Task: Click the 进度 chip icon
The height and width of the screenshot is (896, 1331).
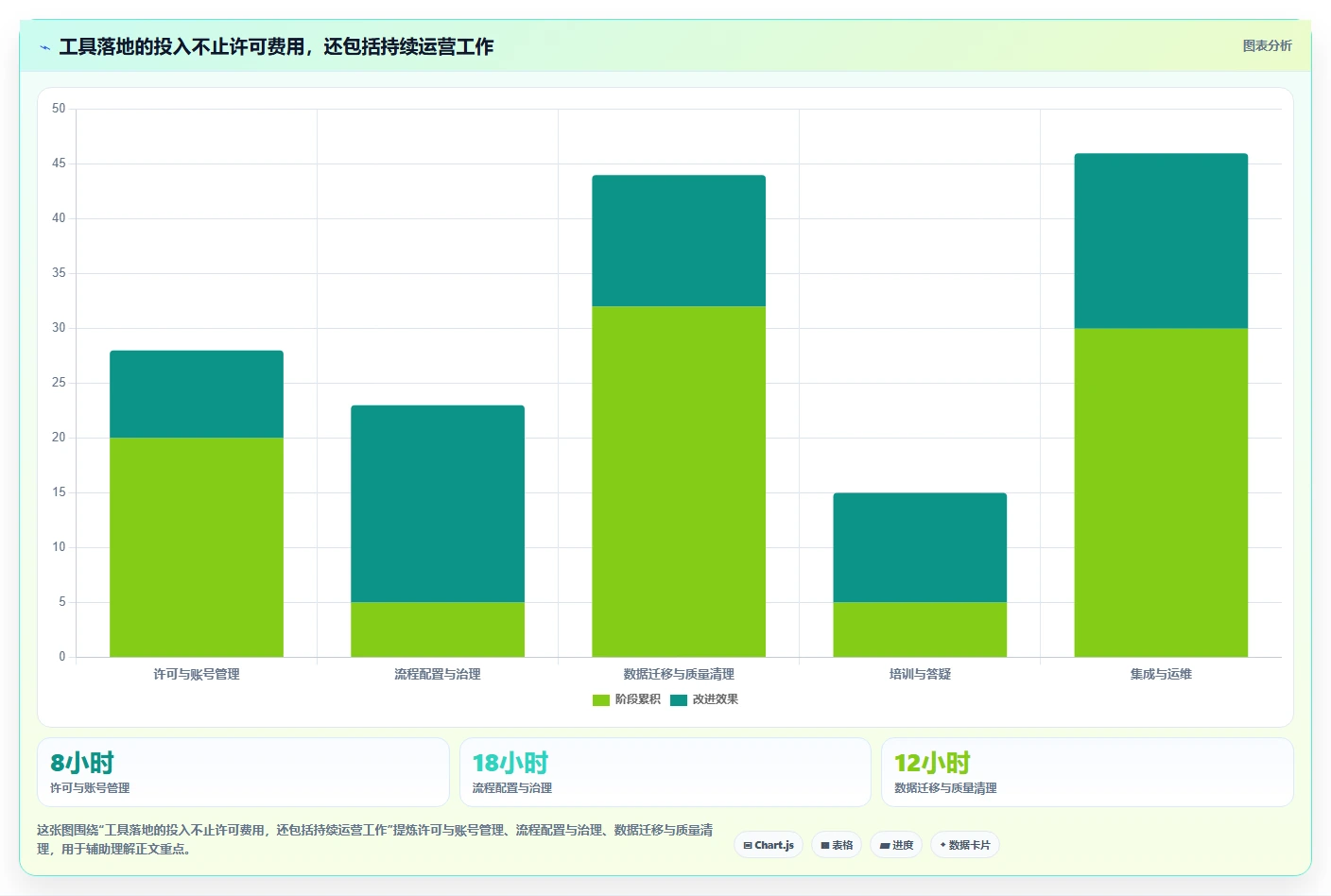Action: 885,846
